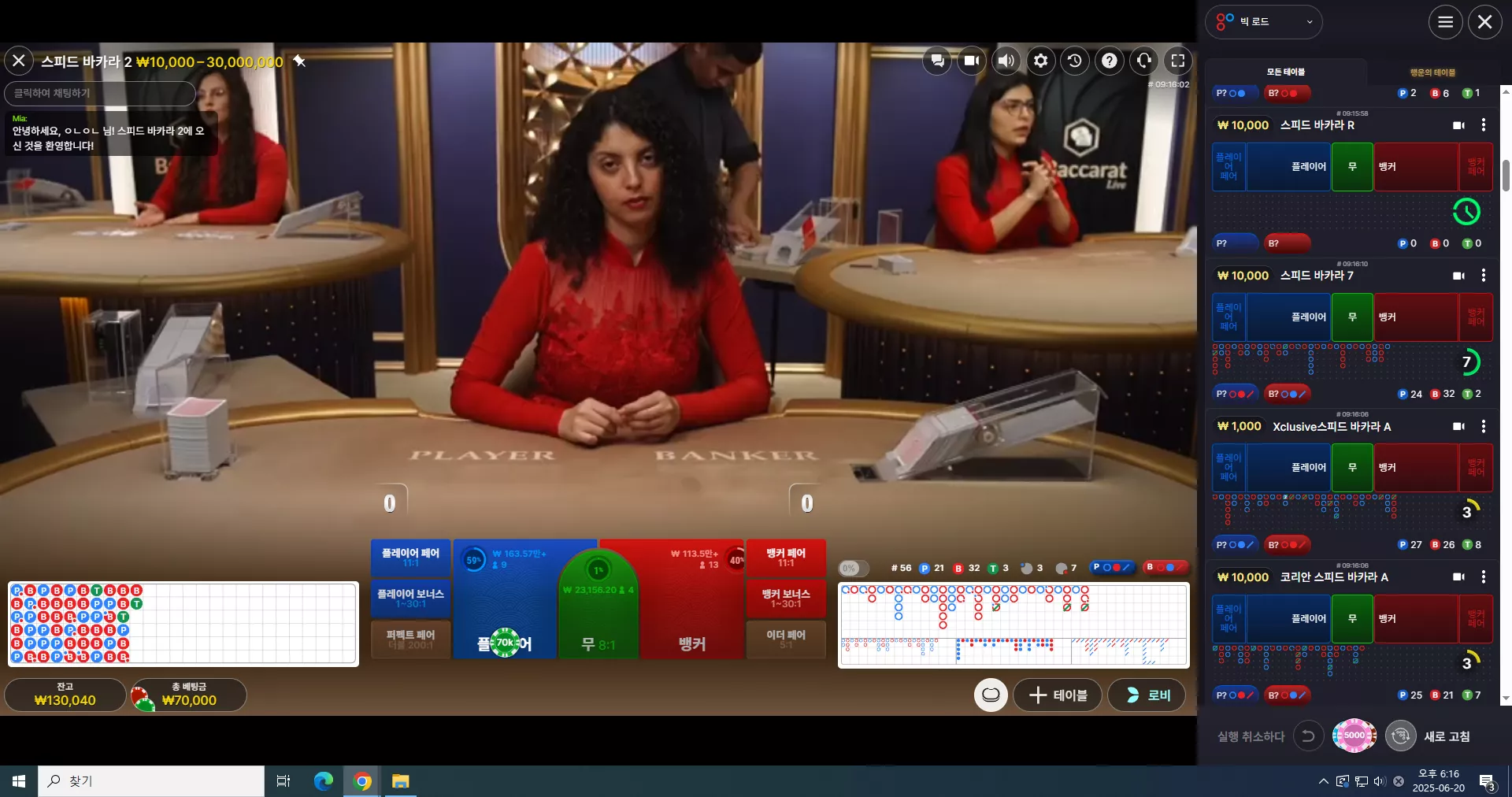
Task: Select the 뱅커 보너스 side bet
Action: (786, 599)
